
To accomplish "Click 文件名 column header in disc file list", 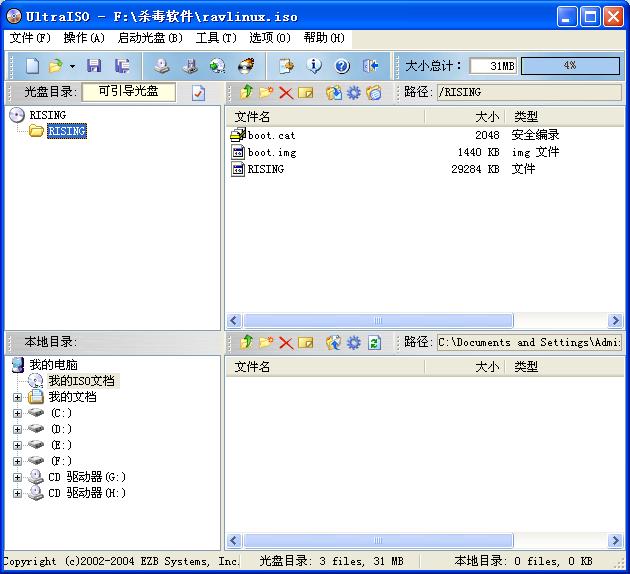I will pos(325,117).
